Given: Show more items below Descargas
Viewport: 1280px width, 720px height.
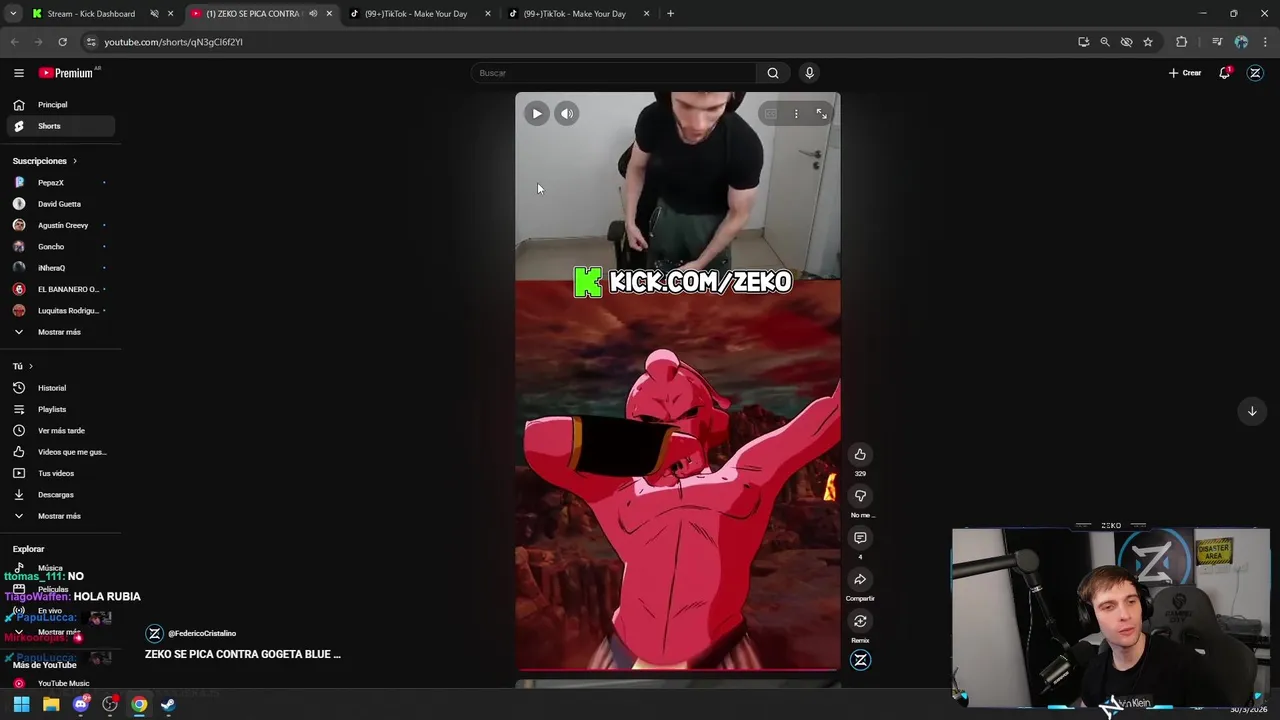Looking at the screenshot, I should pos(59,516).
